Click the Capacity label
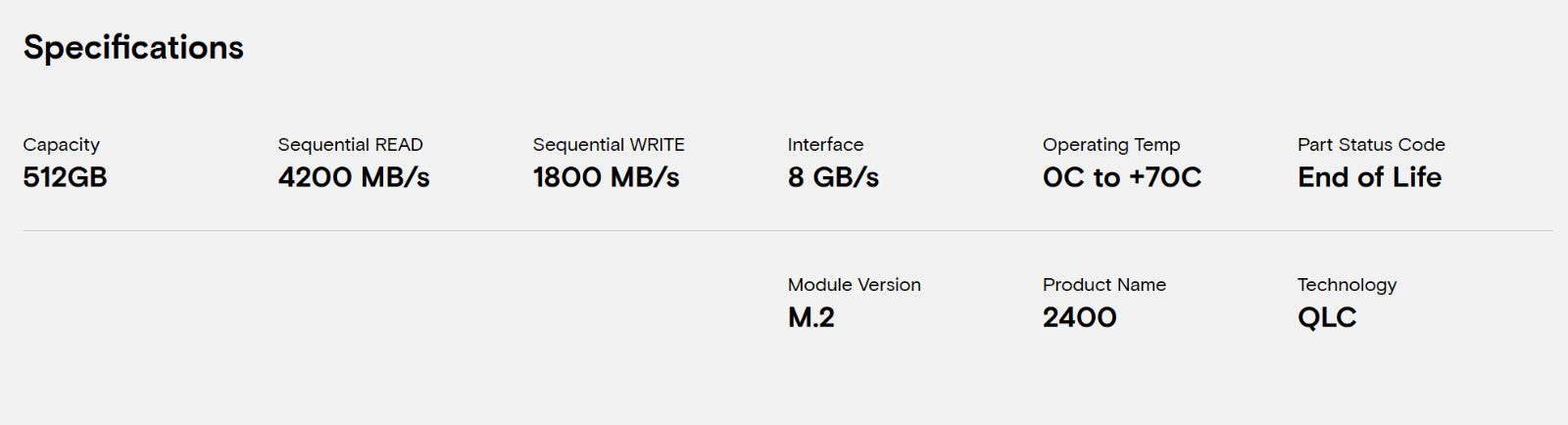The width and height of the screenshot is (1568, 425). pyautogui.click(x=61, y=145)
